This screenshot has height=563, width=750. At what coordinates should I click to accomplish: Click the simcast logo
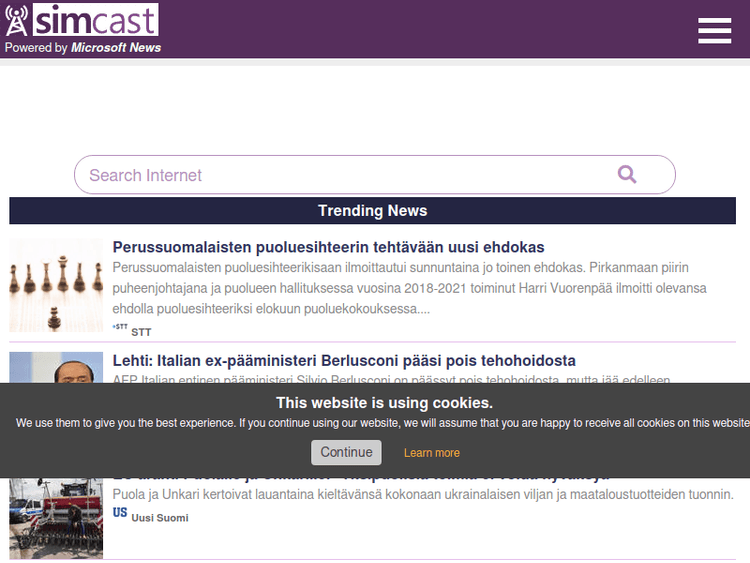[x=81, y=20]
